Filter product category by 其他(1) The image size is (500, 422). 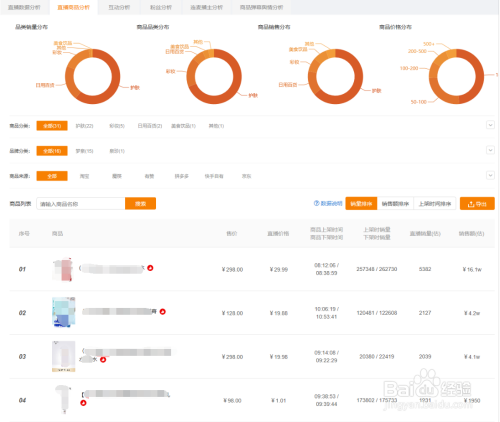click(x=216, y=126)
